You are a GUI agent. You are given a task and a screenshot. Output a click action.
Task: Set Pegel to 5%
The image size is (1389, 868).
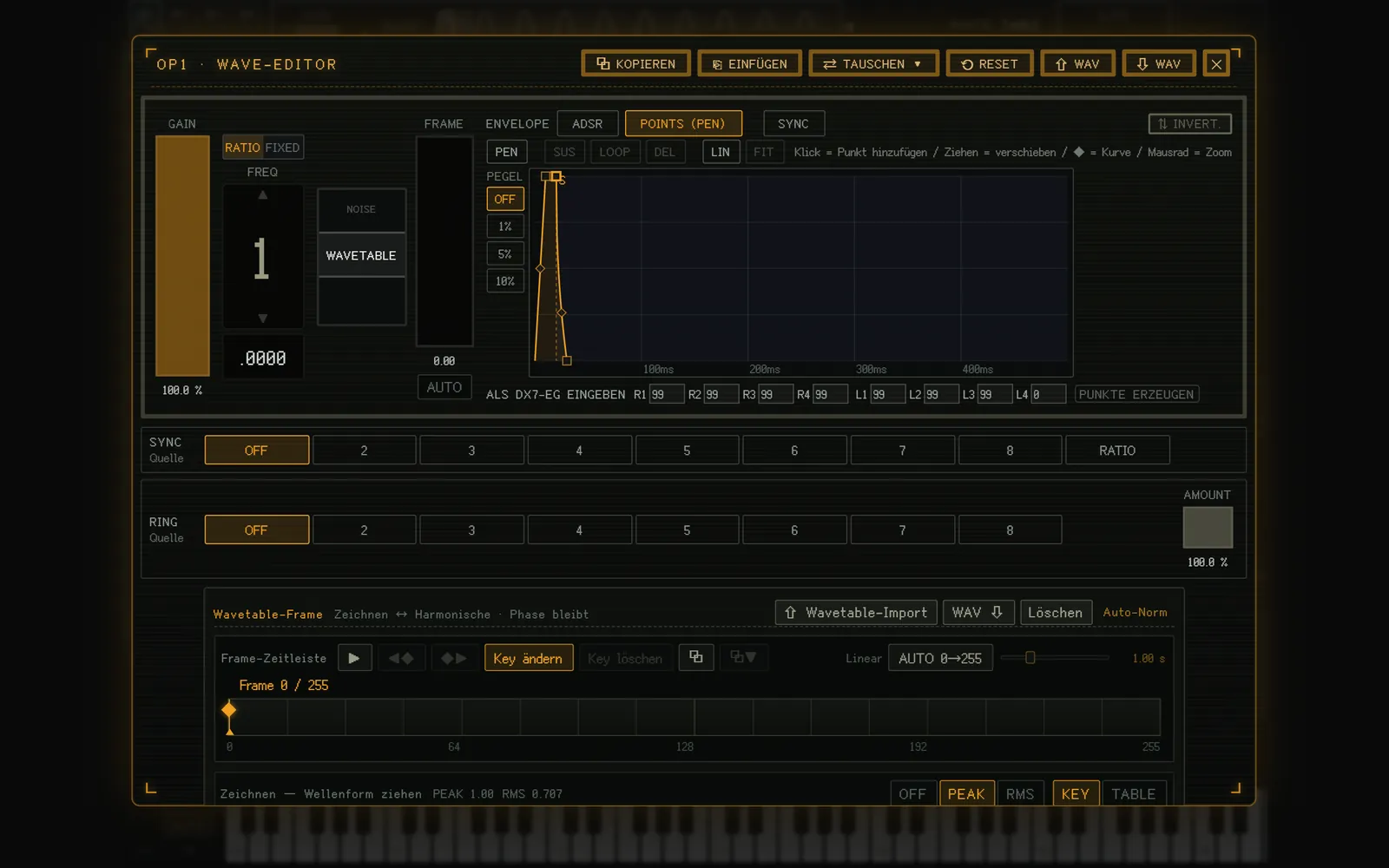click(x=504, y=254)
